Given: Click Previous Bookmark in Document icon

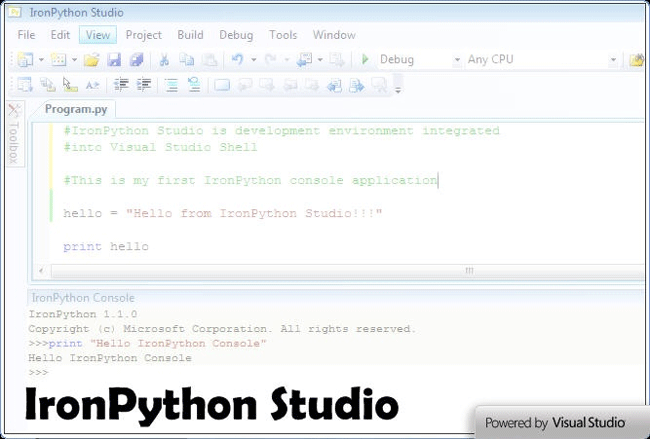Looking at the screenshot, I should pyautogui.click(x=334, y=85).
